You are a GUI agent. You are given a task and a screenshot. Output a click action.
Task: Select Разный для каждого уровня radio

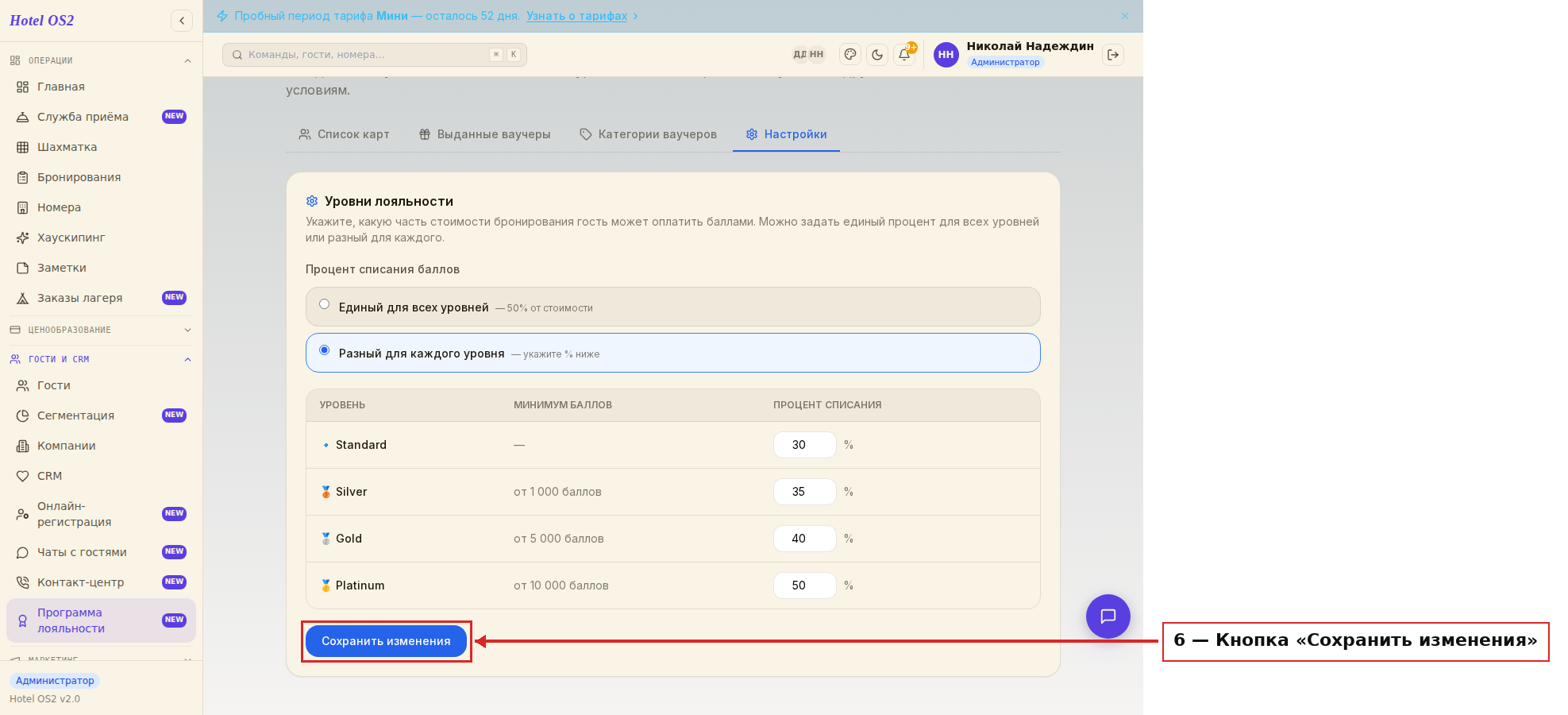pyautogui.click(x=324, y=350)
